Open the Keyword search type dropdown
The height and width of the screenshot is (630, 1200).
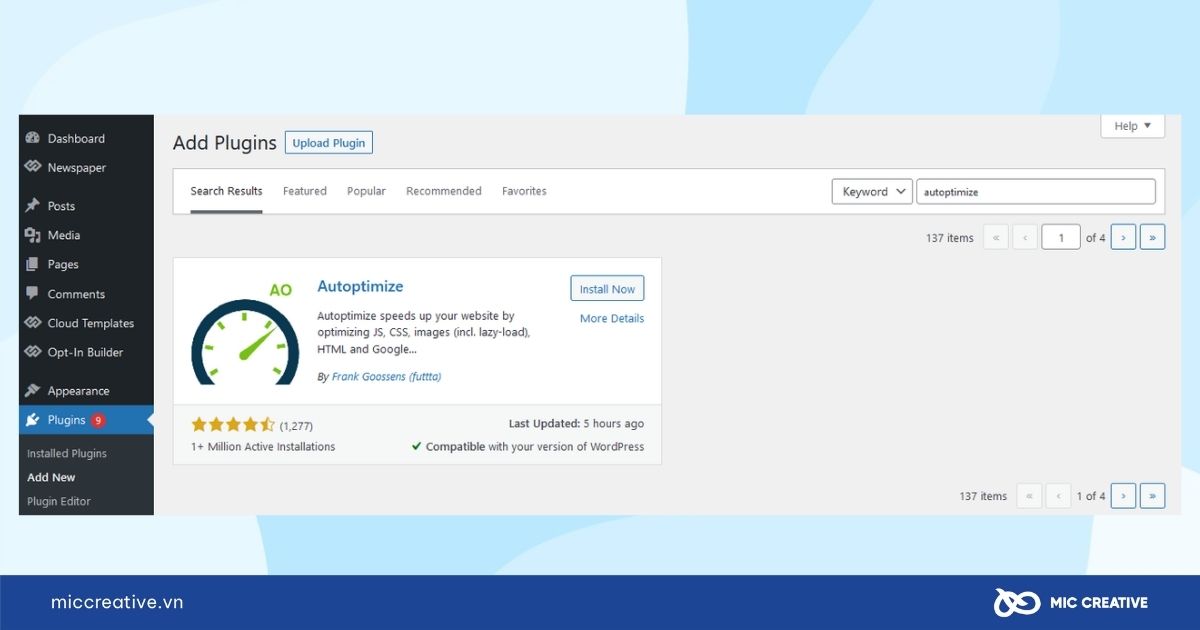pos(872,192)
